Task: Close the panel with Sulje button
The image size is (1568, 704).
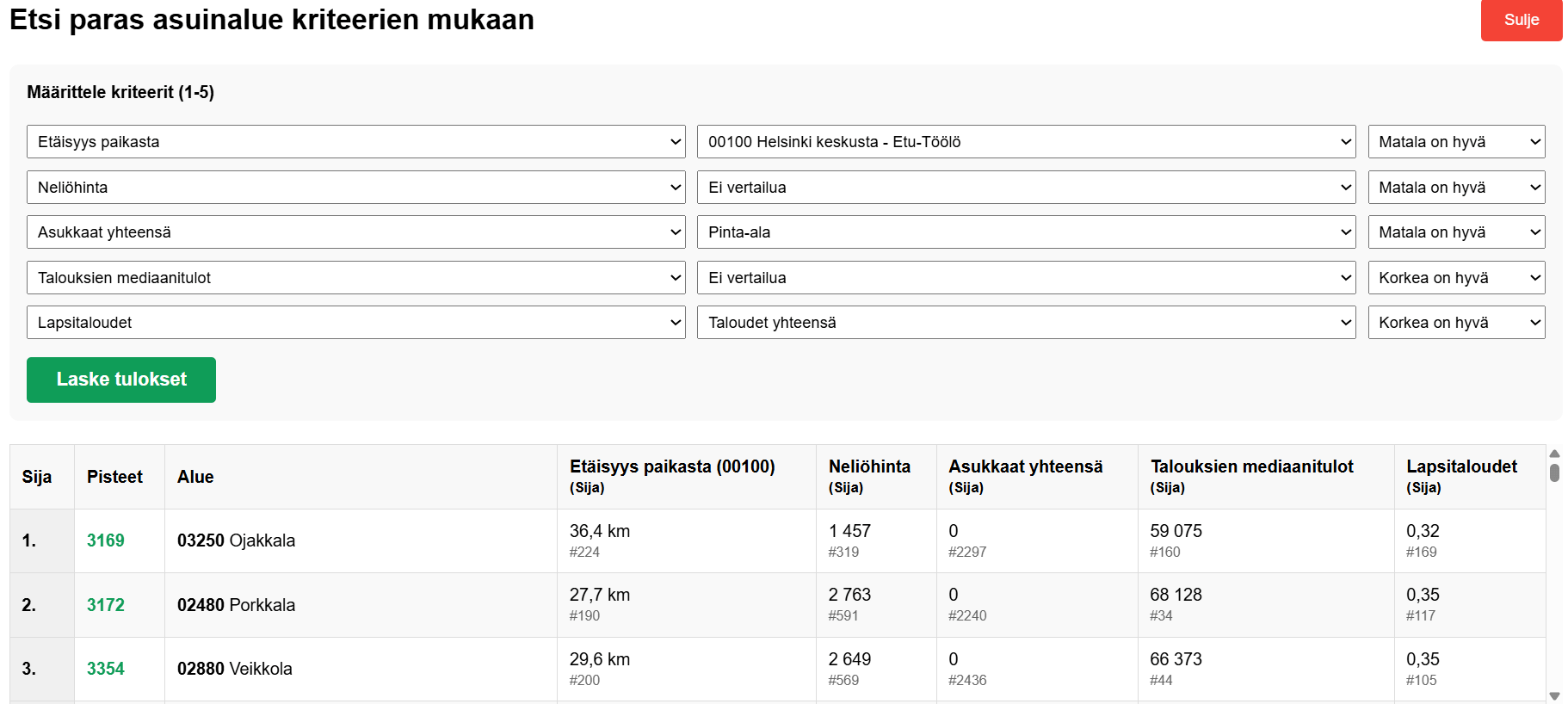Action: click(x=1521, y=20)
